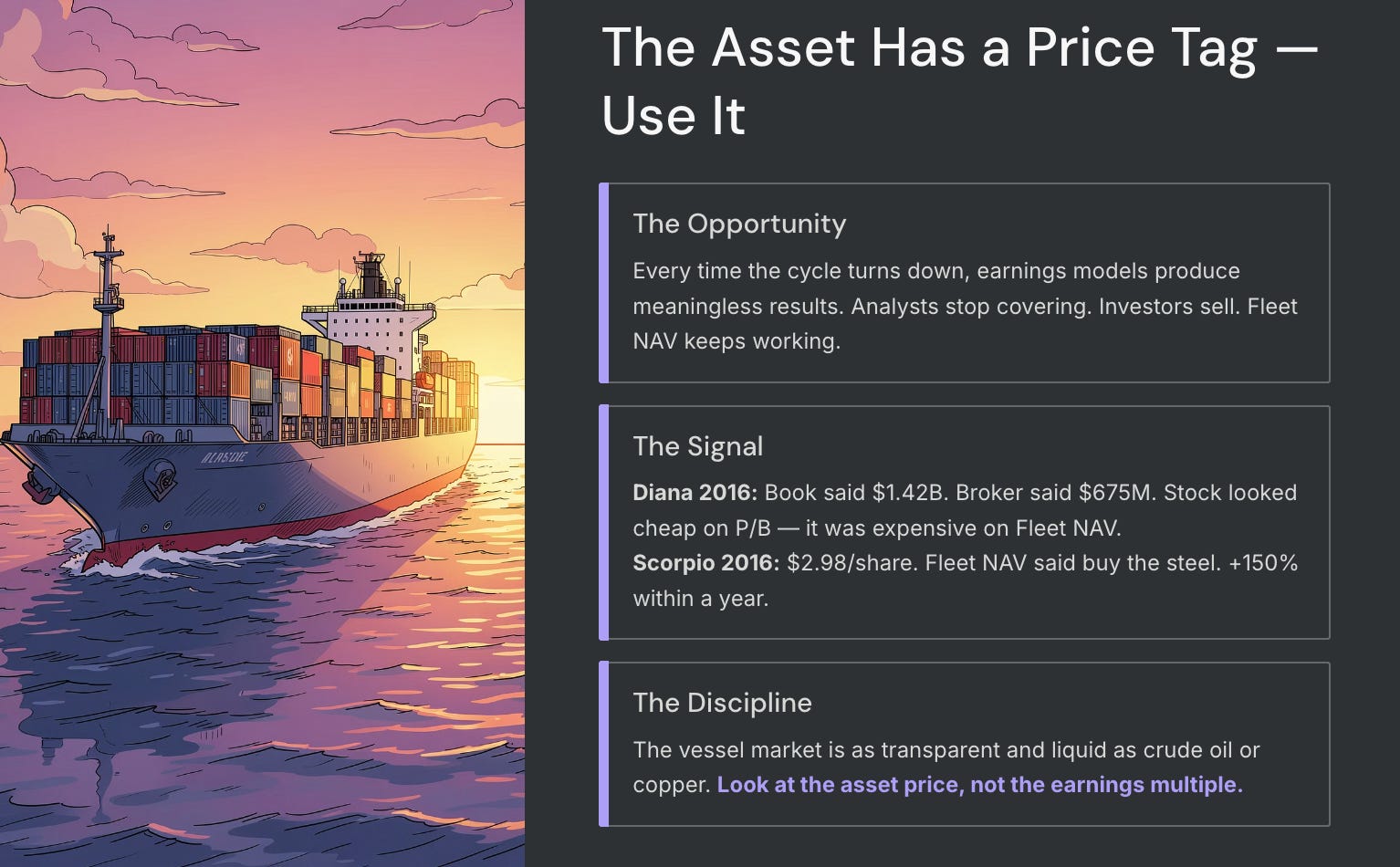This screenshot has height=867, width=1400.
Task: Click the bold "Diana 2016:" label
Action: tap(695, 493)
